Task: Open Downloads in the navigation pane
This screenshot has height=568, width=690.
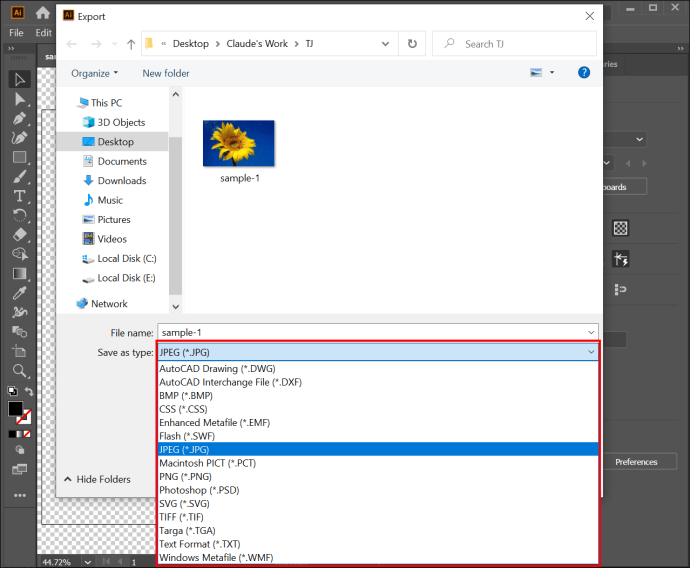Action: pos(122,181)
